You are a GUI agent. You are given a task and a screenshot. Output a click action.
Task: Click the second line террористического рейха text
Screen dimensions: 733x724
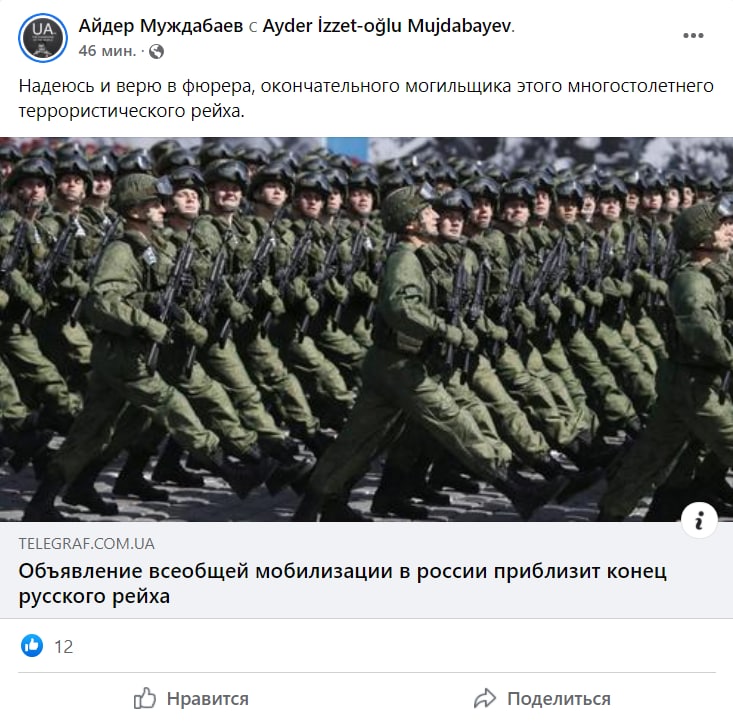131,111
